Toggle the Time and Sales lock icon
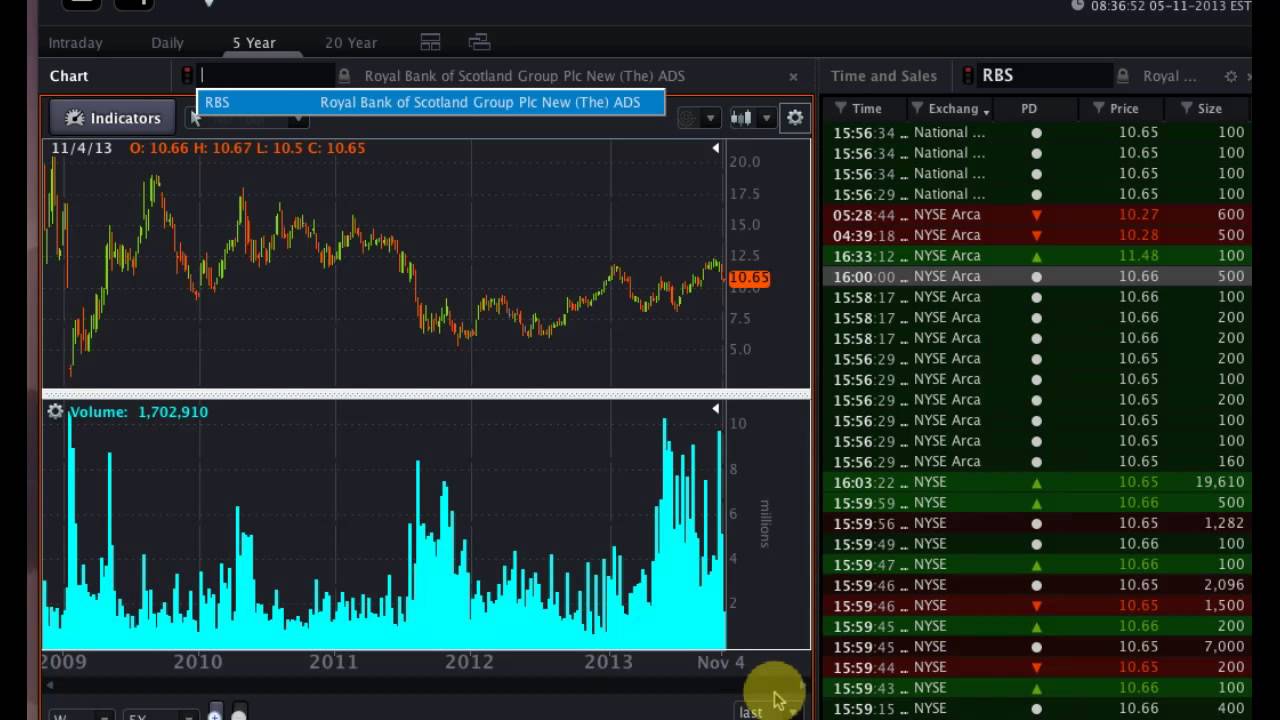Image resolution: width=1280 pixels, height=720 pixels. (x=1123, y=76)
